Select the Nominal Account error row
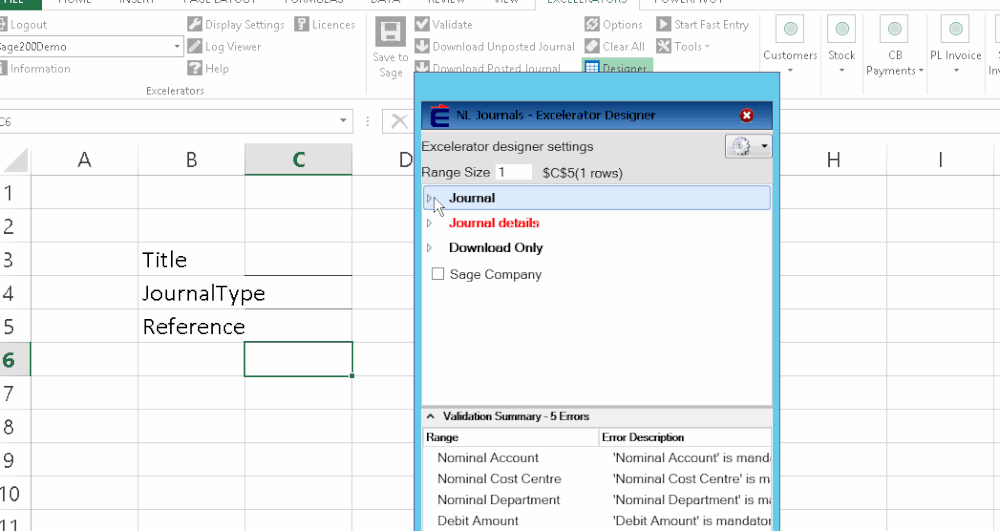This screenshot has width=1000, height=531. (598, 458)
